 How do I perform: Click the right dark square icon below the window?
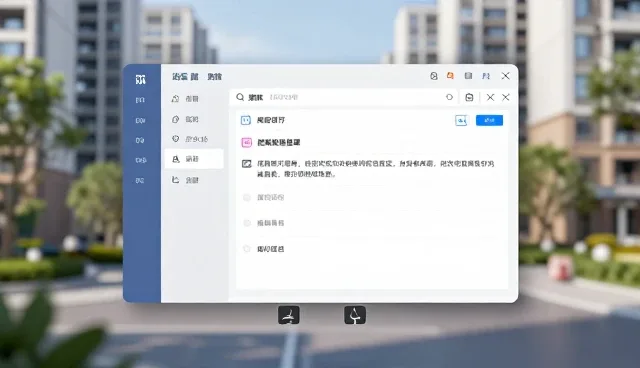click(355, 315)
